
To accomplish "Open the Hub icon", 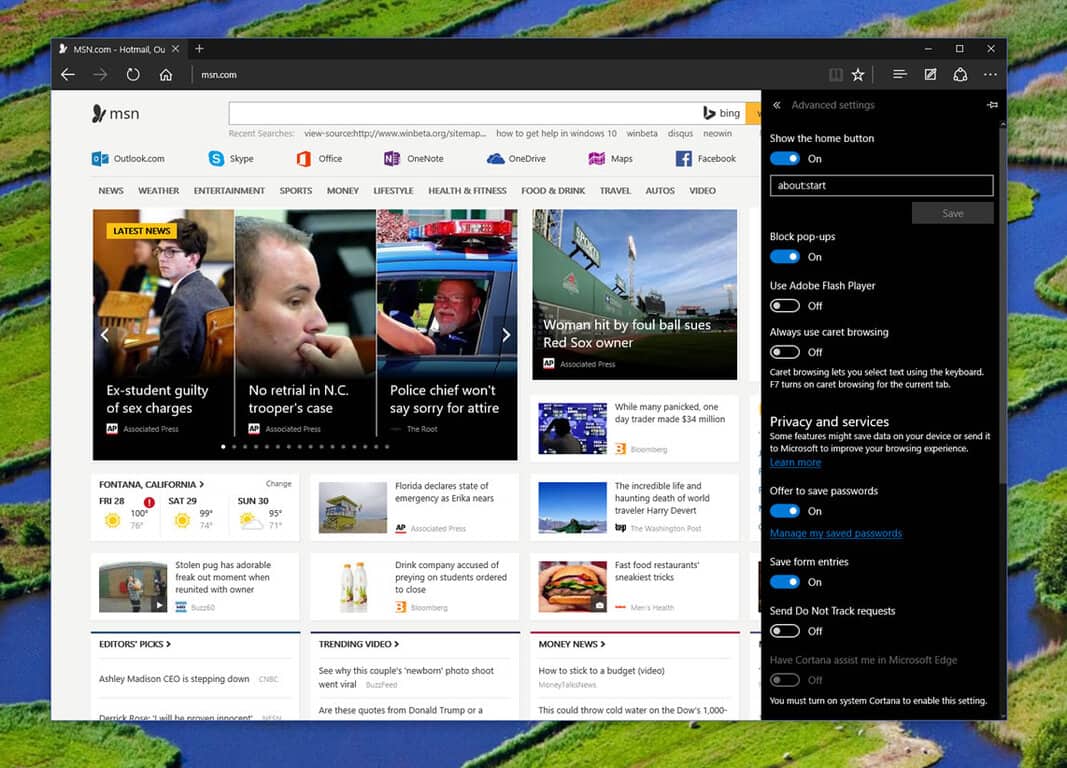I will pos(900,75).
